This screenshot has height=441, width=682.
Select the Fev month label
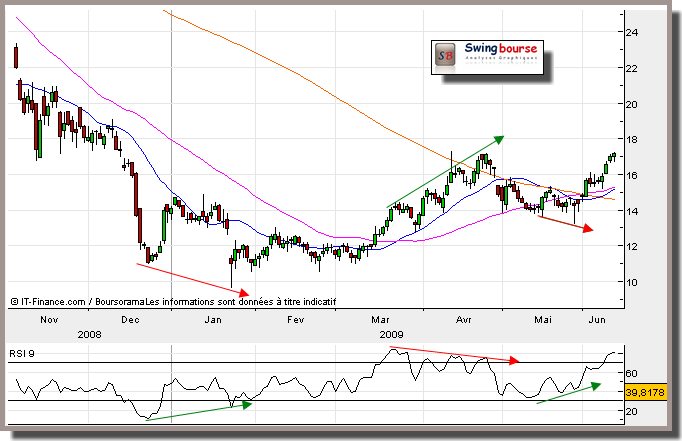pos(295,320)
